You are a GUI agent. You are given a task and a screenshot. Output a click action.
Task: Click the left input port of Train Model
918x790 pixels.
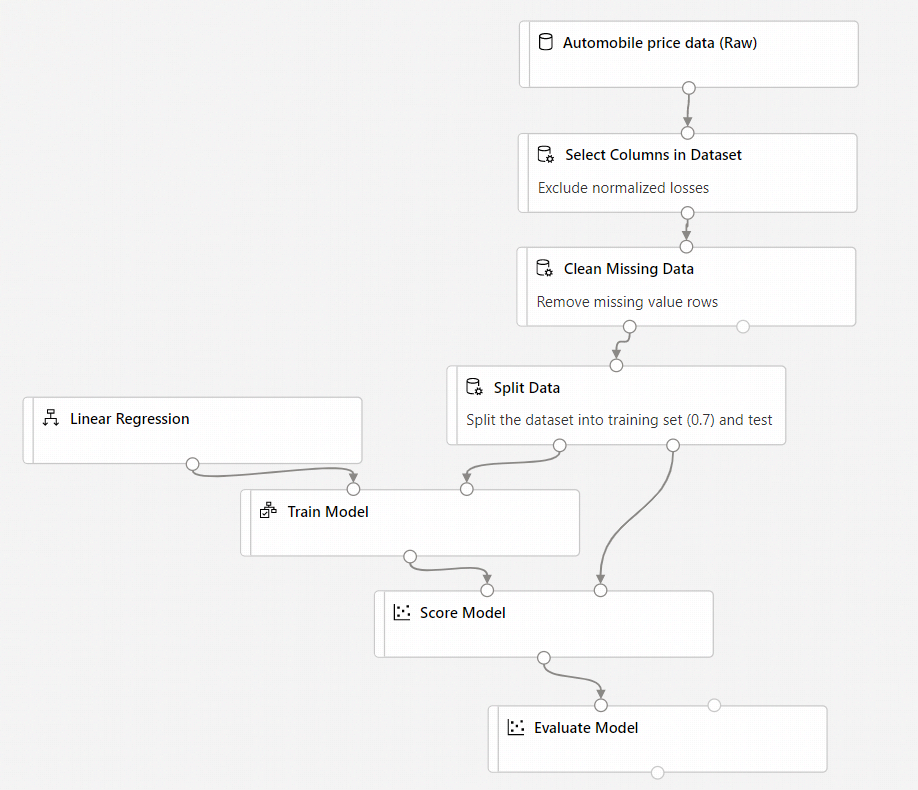(x=353, y=489)
